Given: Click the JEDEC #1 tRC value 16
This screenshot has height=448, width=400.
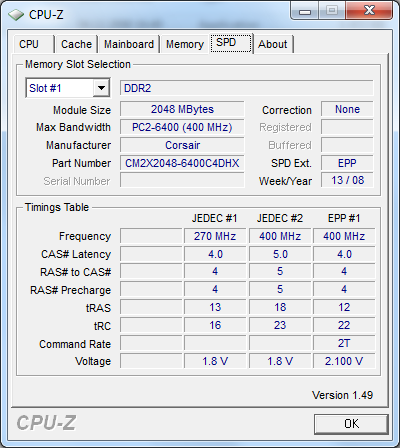Looking at the screenshot, I should pyautogui.click(x=215, y=325).
